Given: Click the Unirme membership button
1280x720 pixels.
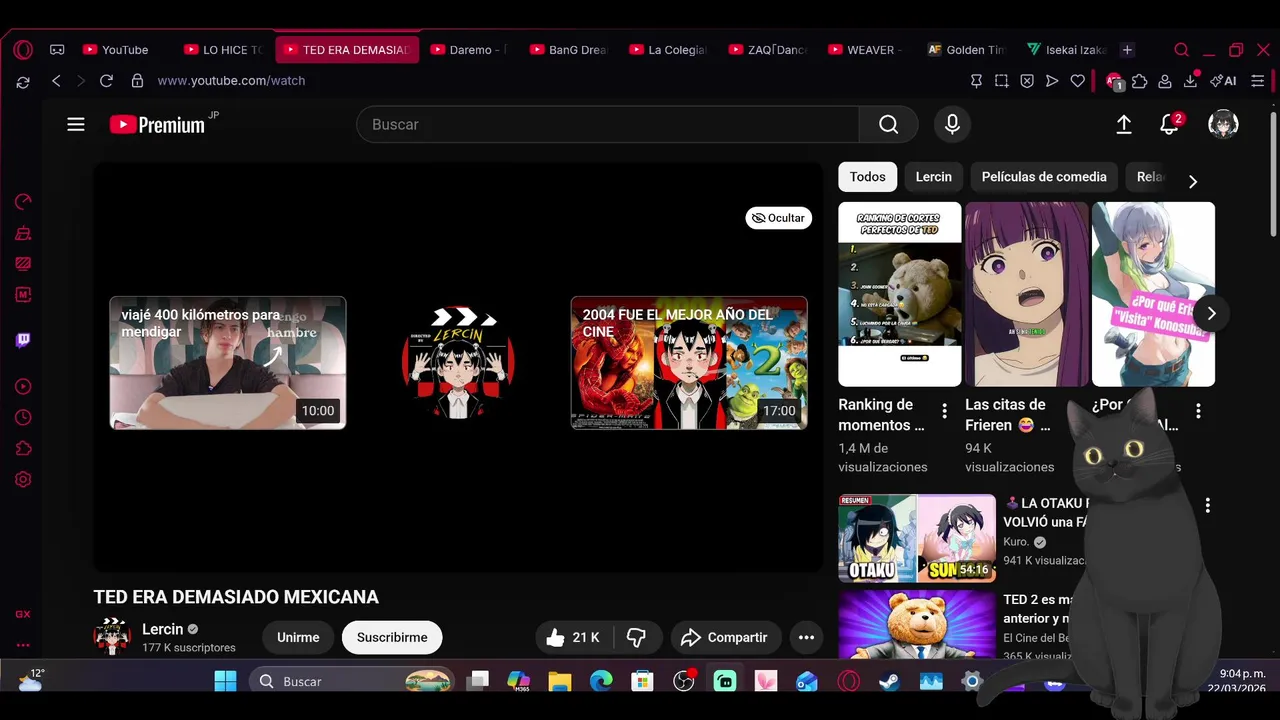Looking at the screenshot, I should 298,637.
